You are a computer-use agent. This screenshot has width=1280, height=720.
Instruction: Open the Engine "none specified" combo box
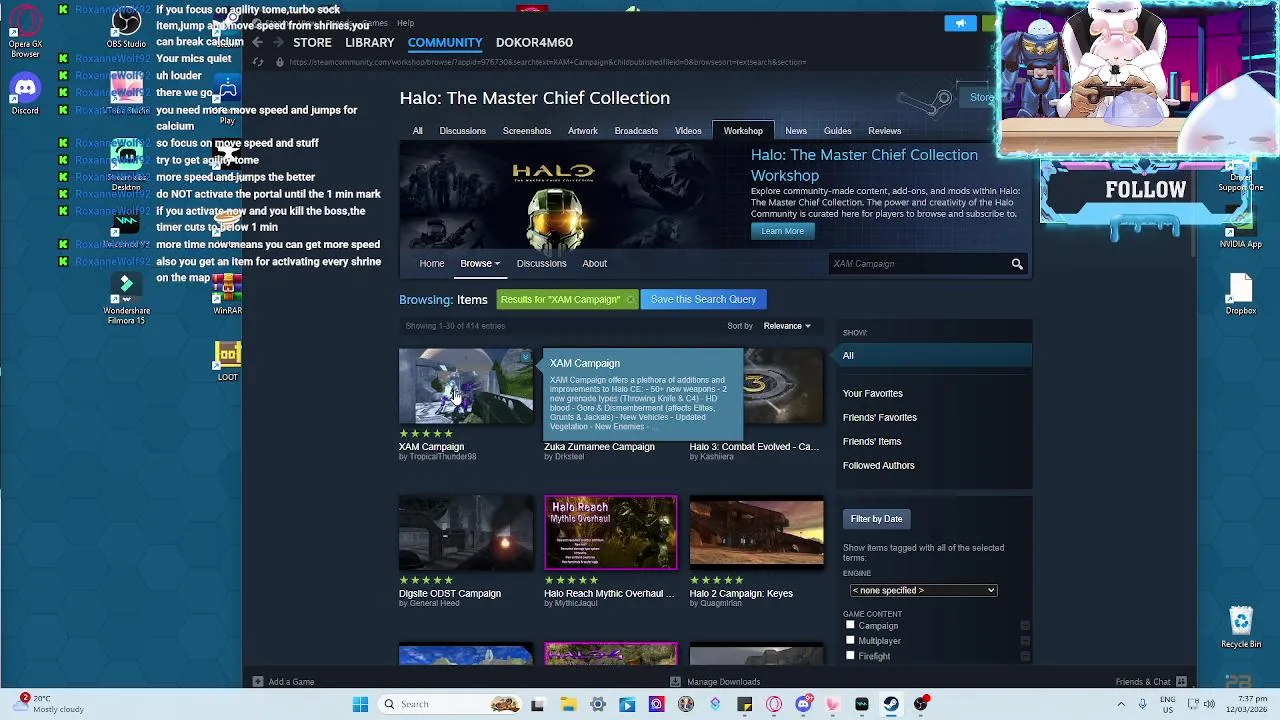tap(923, 590)
